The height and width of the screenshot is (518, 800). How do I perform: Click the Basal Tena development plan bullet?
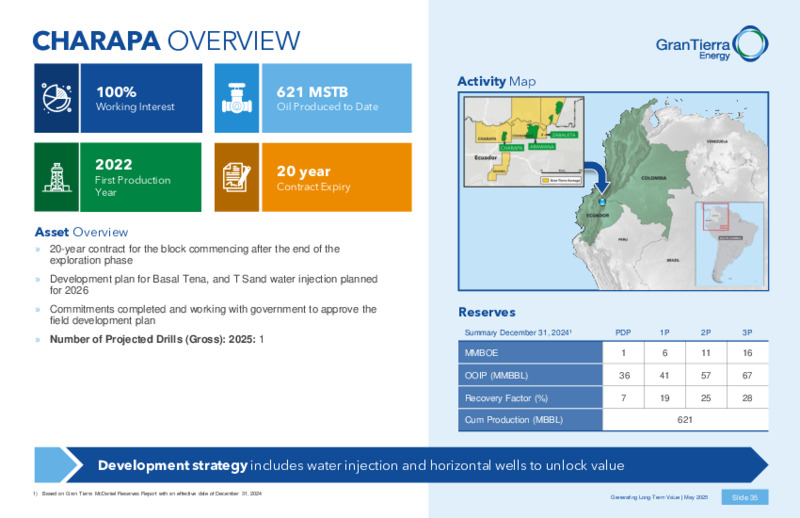tap(213, 285)
